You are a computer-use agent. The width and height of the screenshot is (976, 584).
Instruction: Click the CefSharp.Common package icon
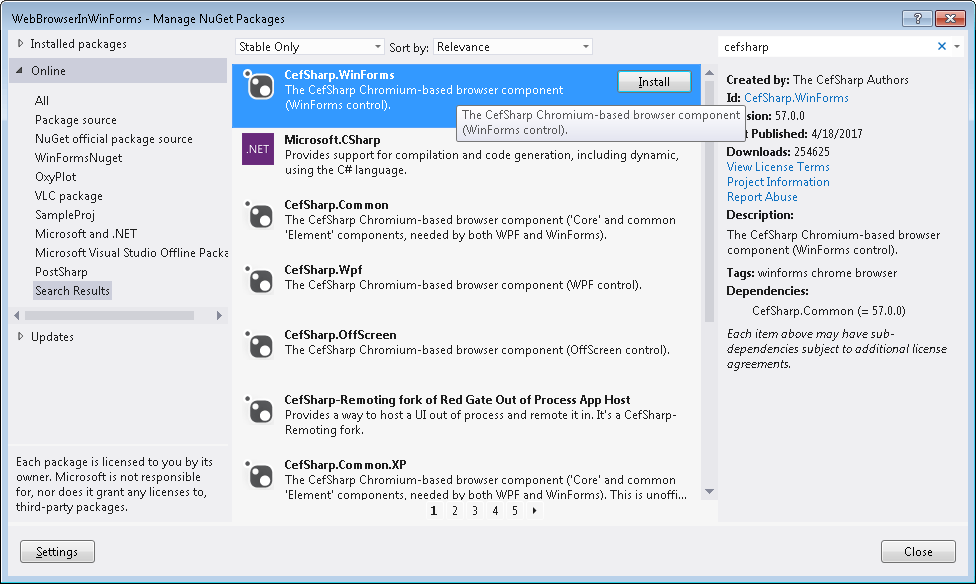(x=259, y=215)
